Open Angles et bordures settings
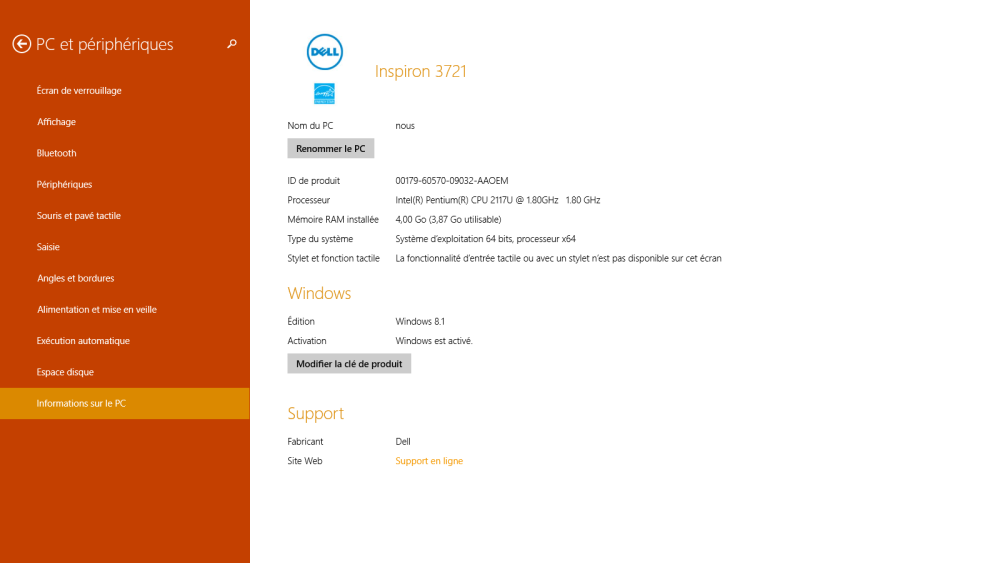The height and width of the screenshot is (563, 1000). point(75,278)
